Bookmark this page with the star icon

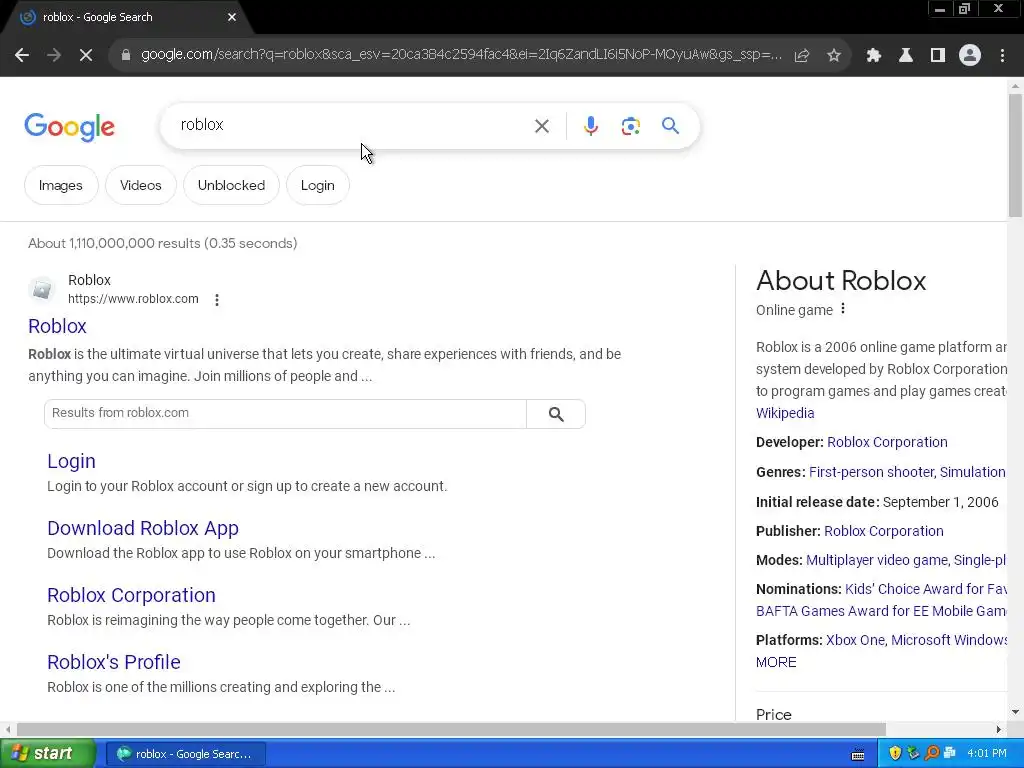834,56
